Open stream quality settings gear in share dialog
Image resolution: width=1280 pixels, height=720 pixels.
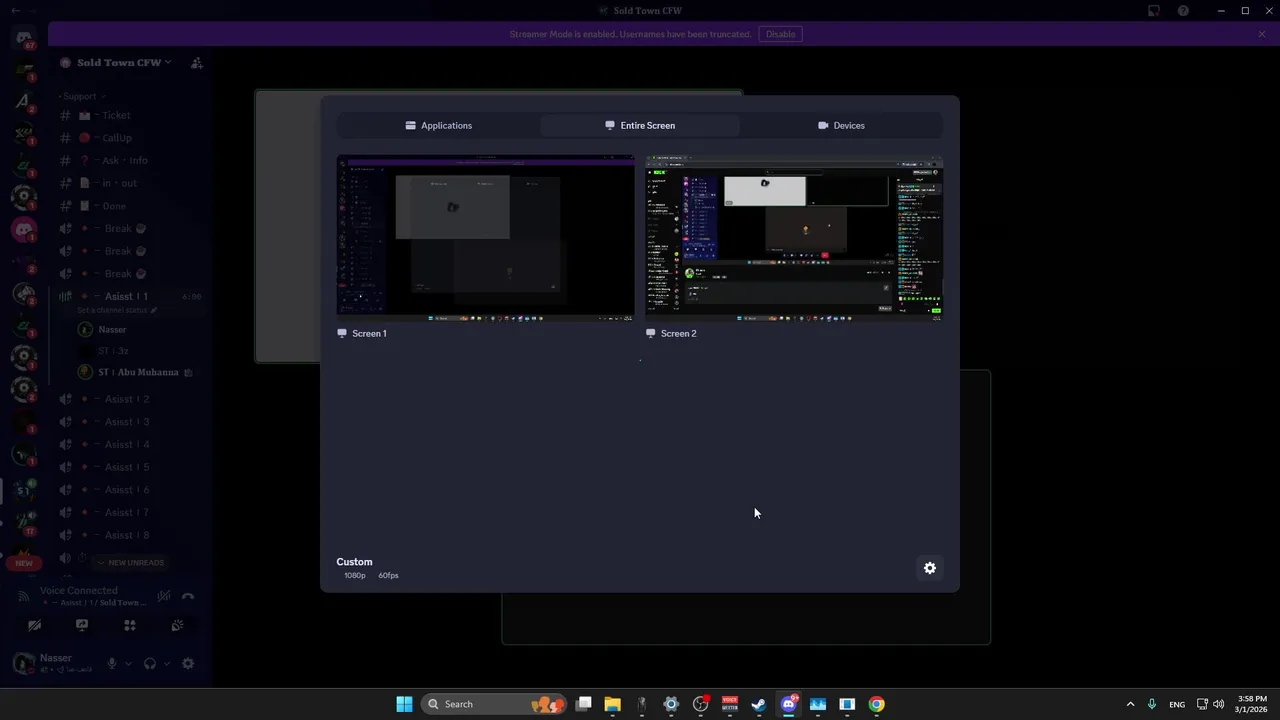click(930, 568)
